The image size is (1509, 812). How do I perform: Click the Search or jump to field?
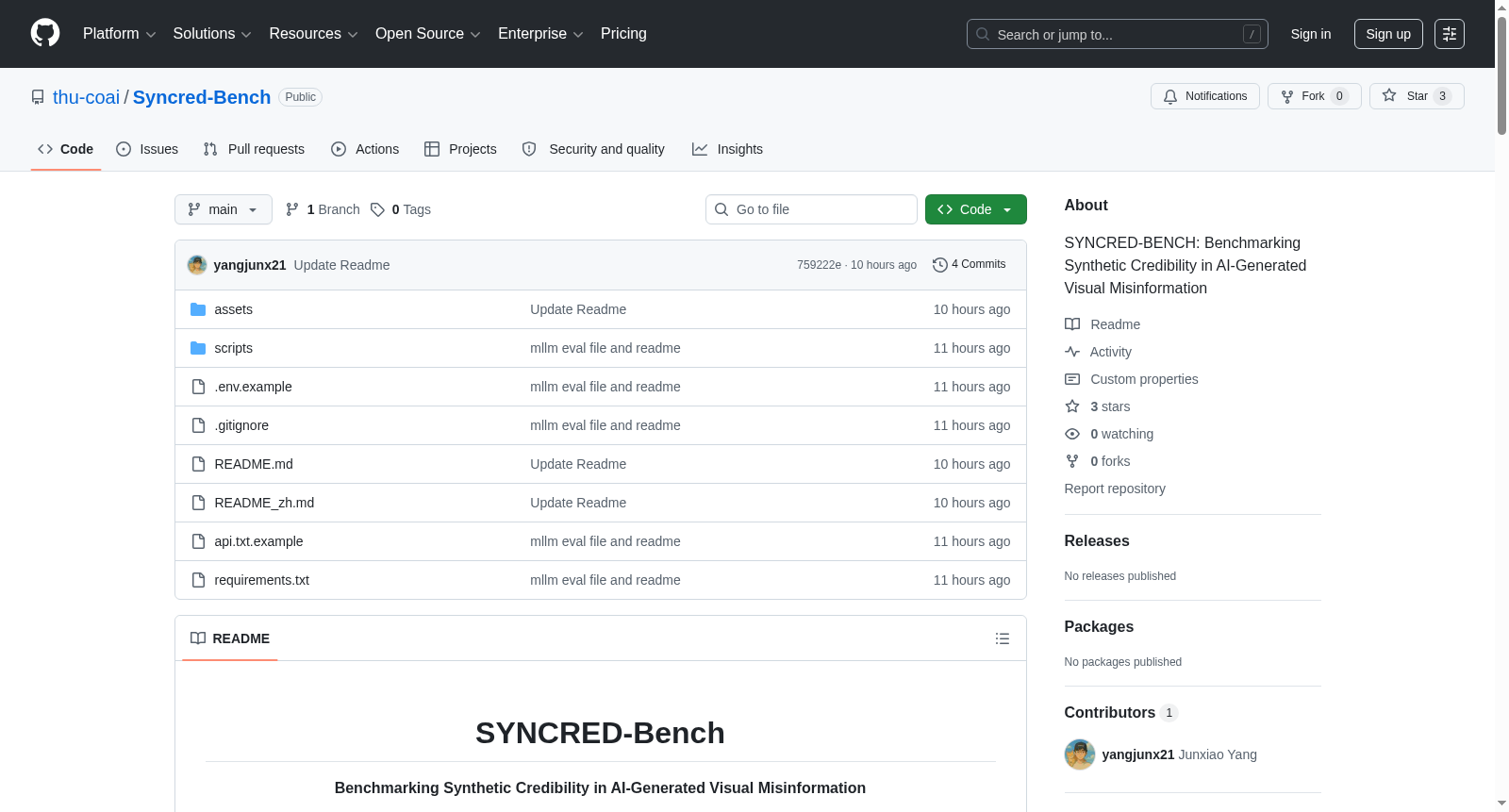point(1118,34)
